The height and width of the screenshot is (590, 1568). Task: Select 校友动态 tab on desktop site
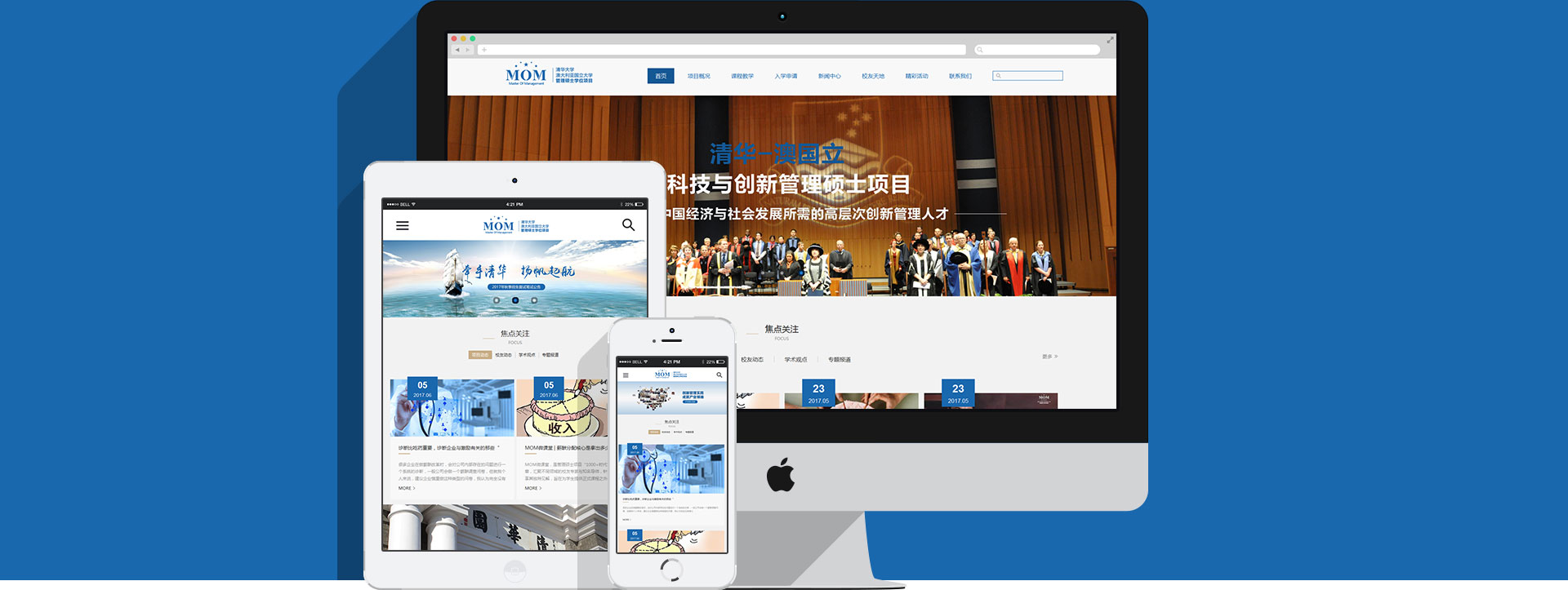pos(752,359)
